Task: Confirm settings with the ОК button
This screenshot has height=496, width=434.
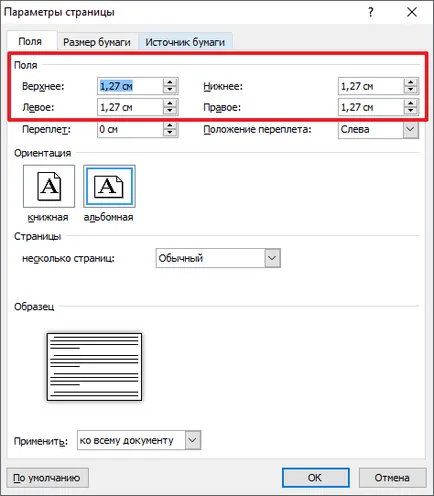Action: click(315, 478)
